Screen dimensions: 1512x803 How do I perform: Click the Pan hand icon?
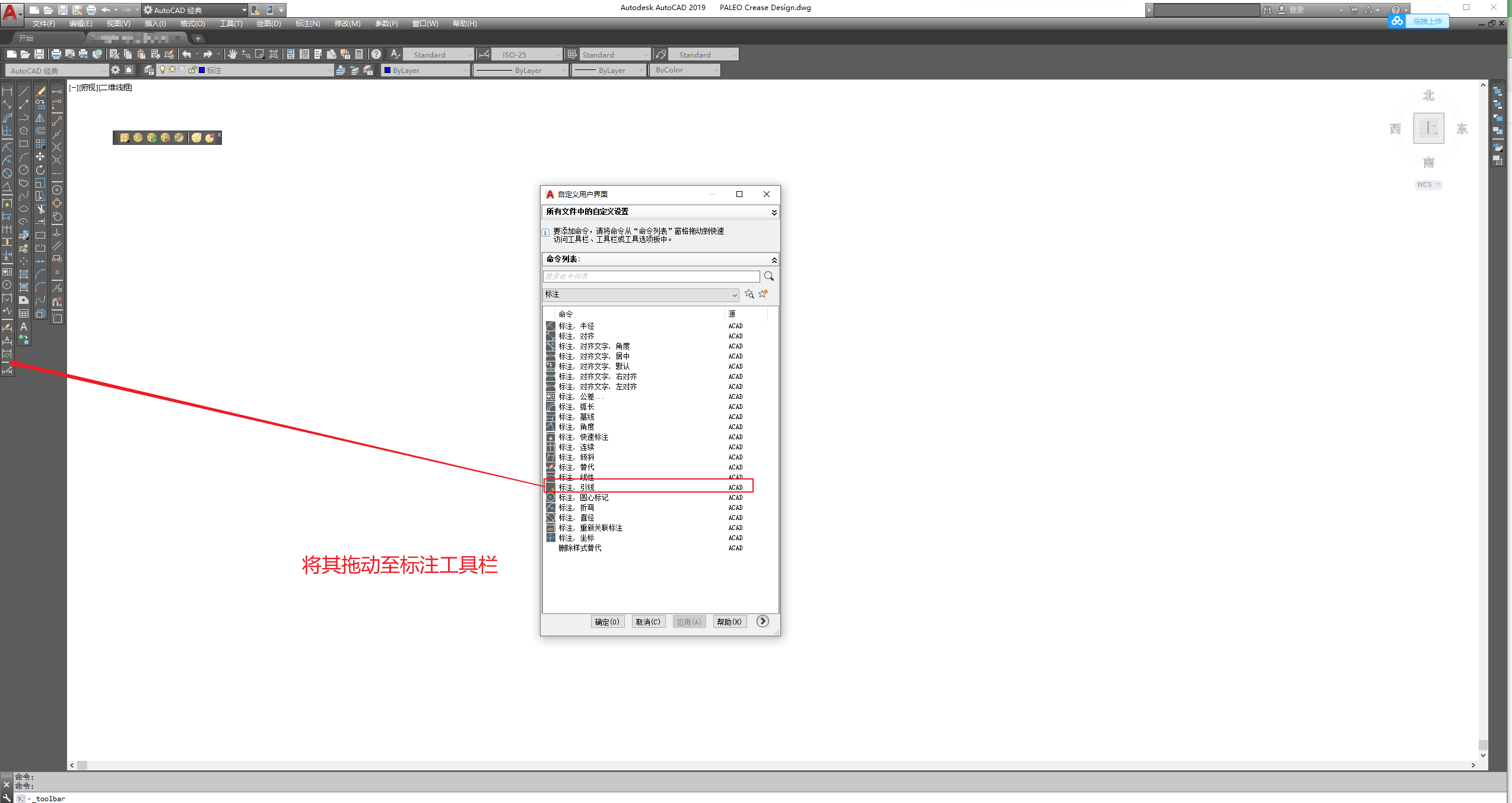click(x=232, y=54)
